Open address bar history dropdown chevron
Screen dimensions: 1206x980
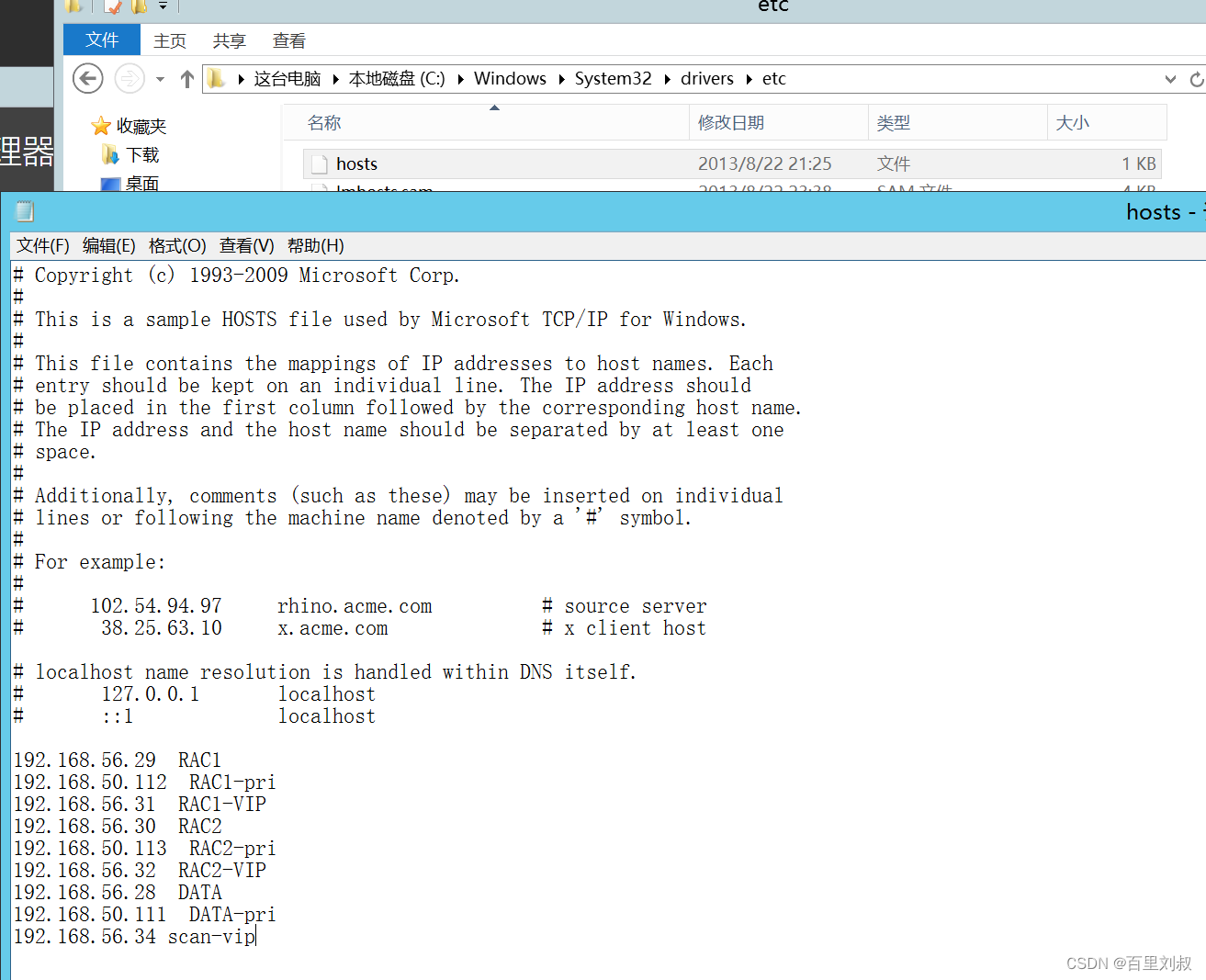(x=1170, y=80)
